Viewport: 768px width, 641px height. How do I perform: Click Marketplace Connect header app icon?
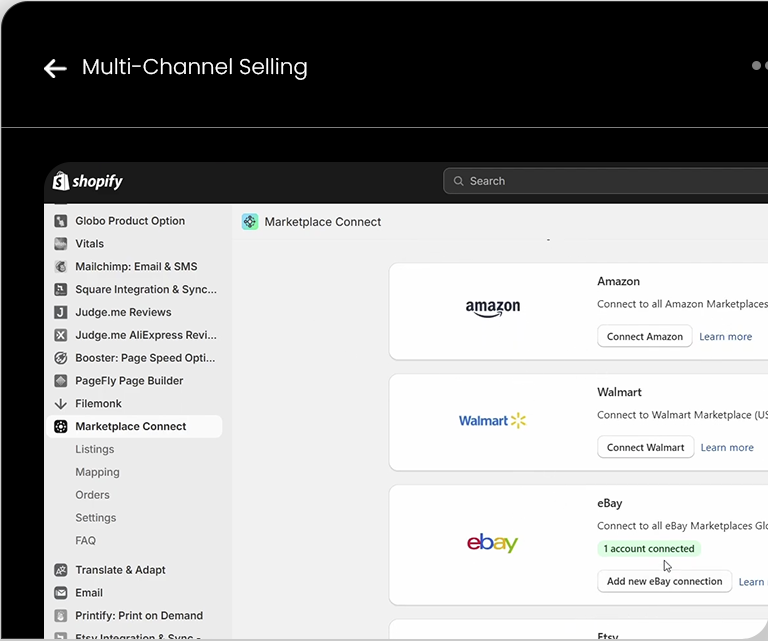click(x=250, y=222)
